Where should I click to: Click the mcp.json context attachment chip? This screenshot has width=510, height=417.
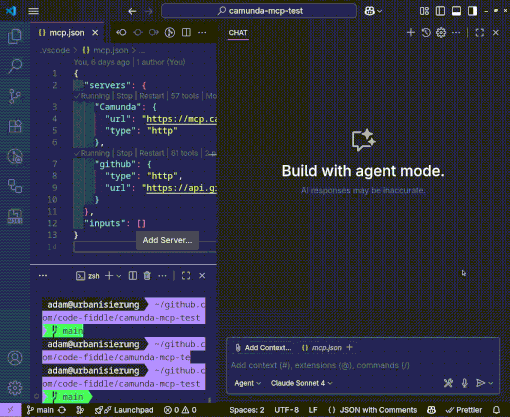[x=322, y=348]
